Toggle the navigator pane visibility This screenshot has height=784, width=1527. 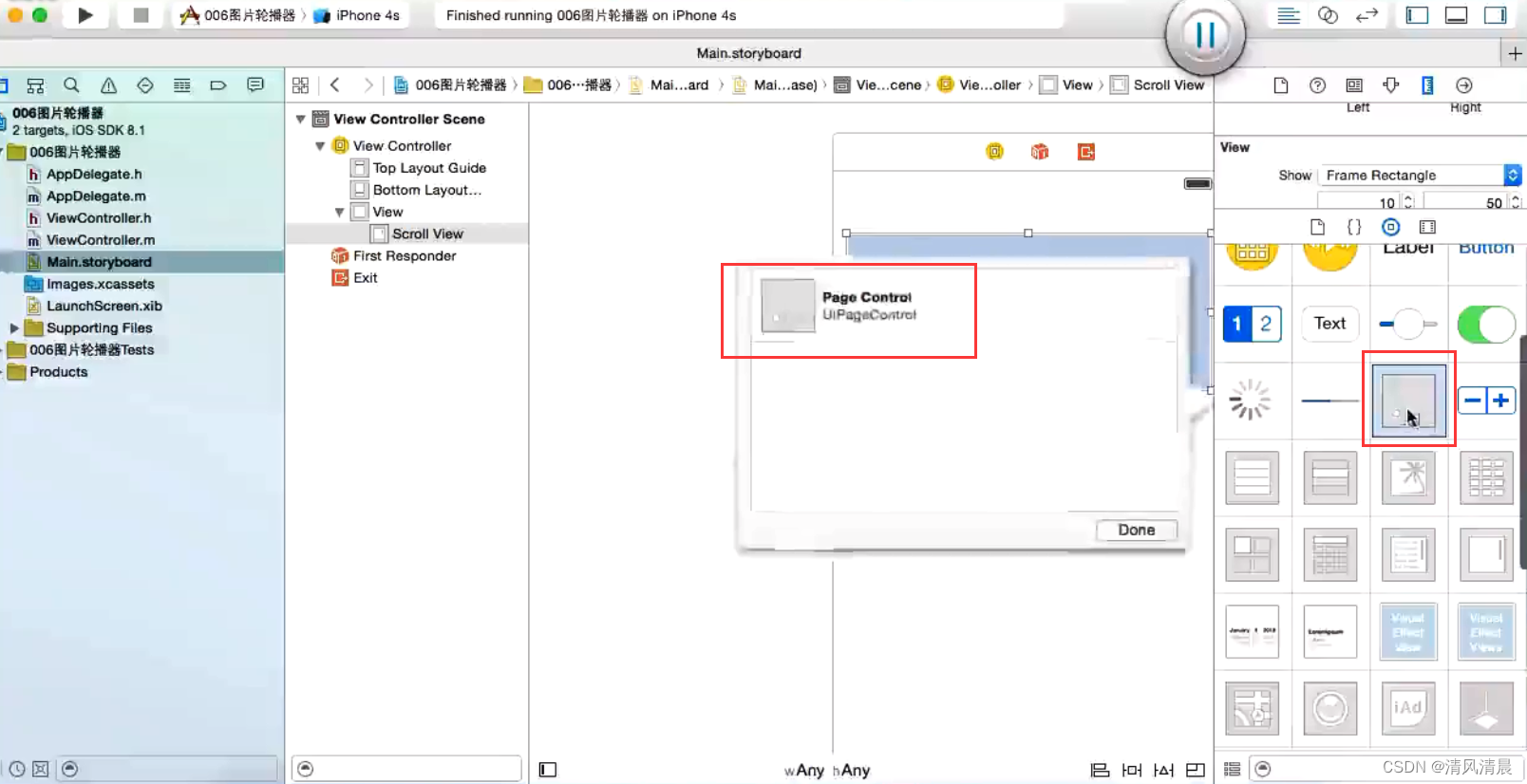click(x=1417, y=15)
